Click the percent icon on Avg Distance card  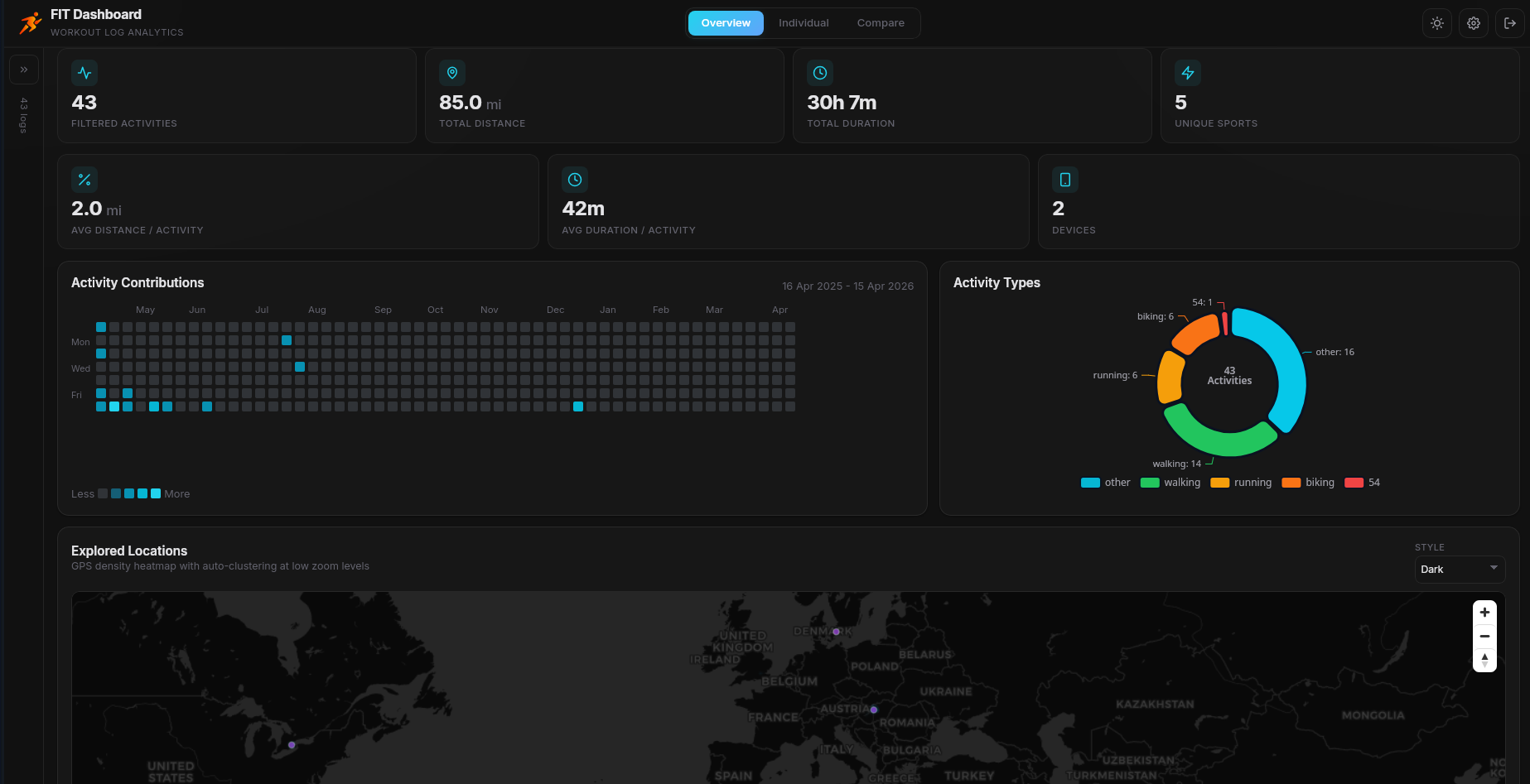coord(84,179)
